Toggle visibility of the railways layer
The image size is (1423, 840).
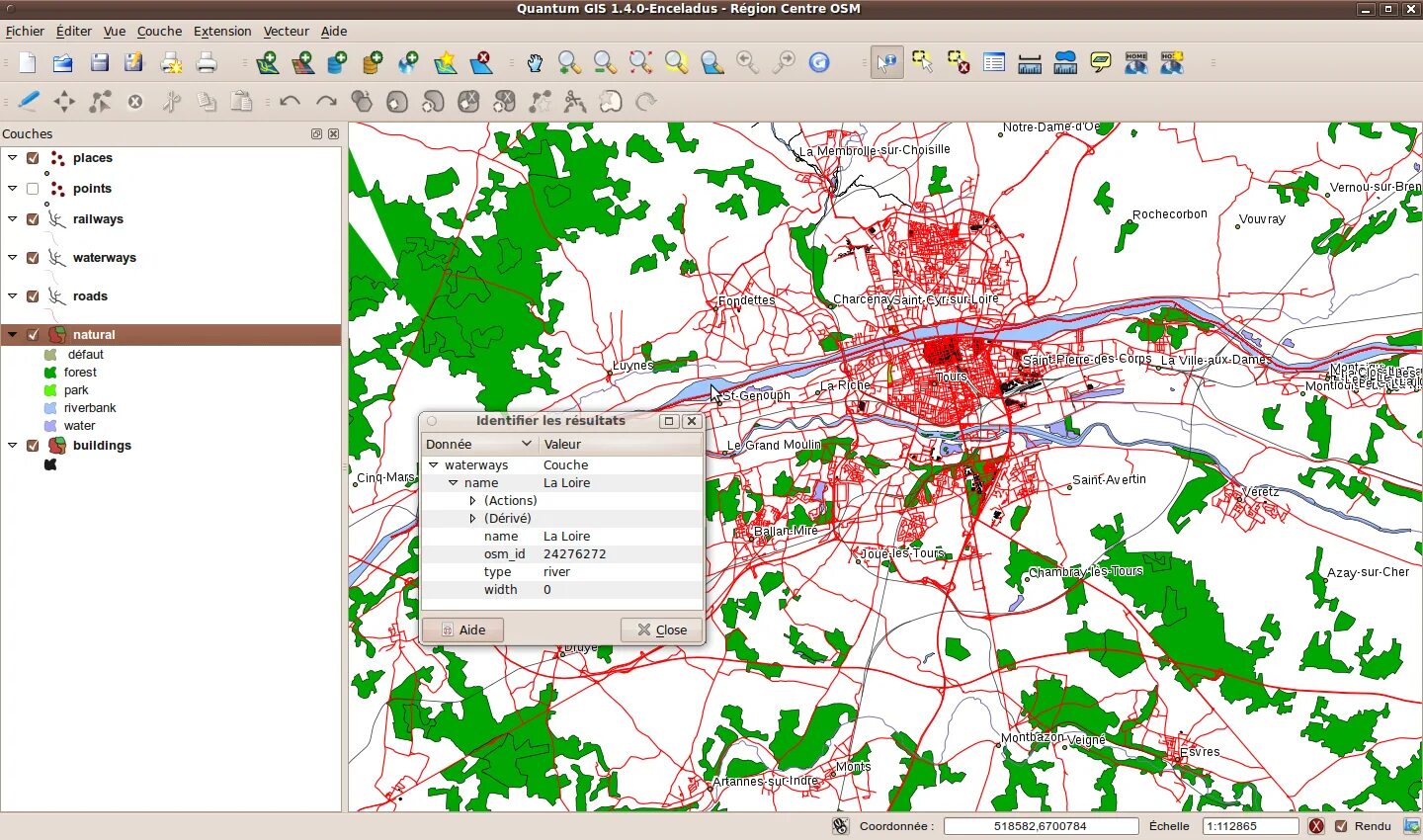(33, 219)
